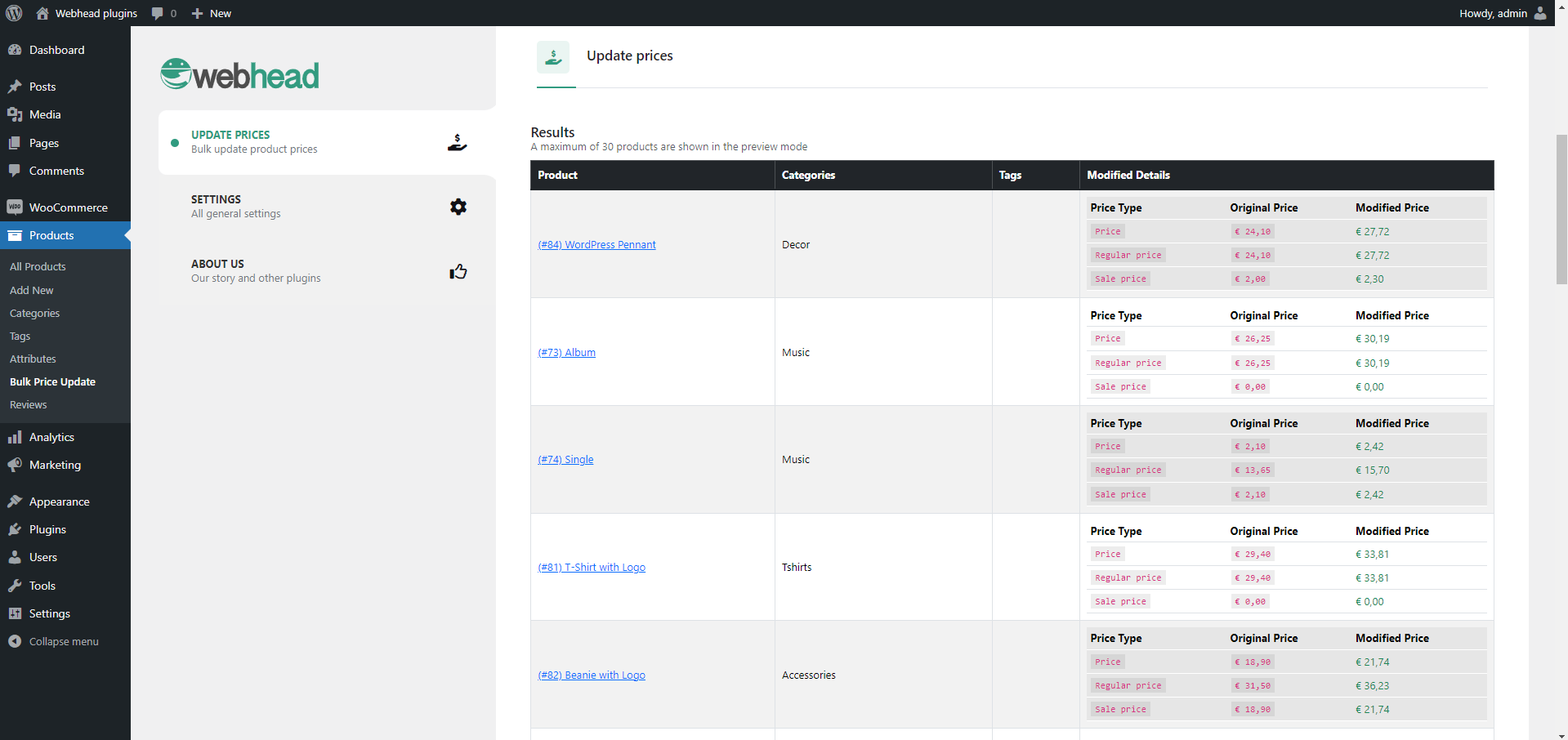Open the Attributes submenu item
This screenshot has width=1568, height=740.
click(34, 359)
